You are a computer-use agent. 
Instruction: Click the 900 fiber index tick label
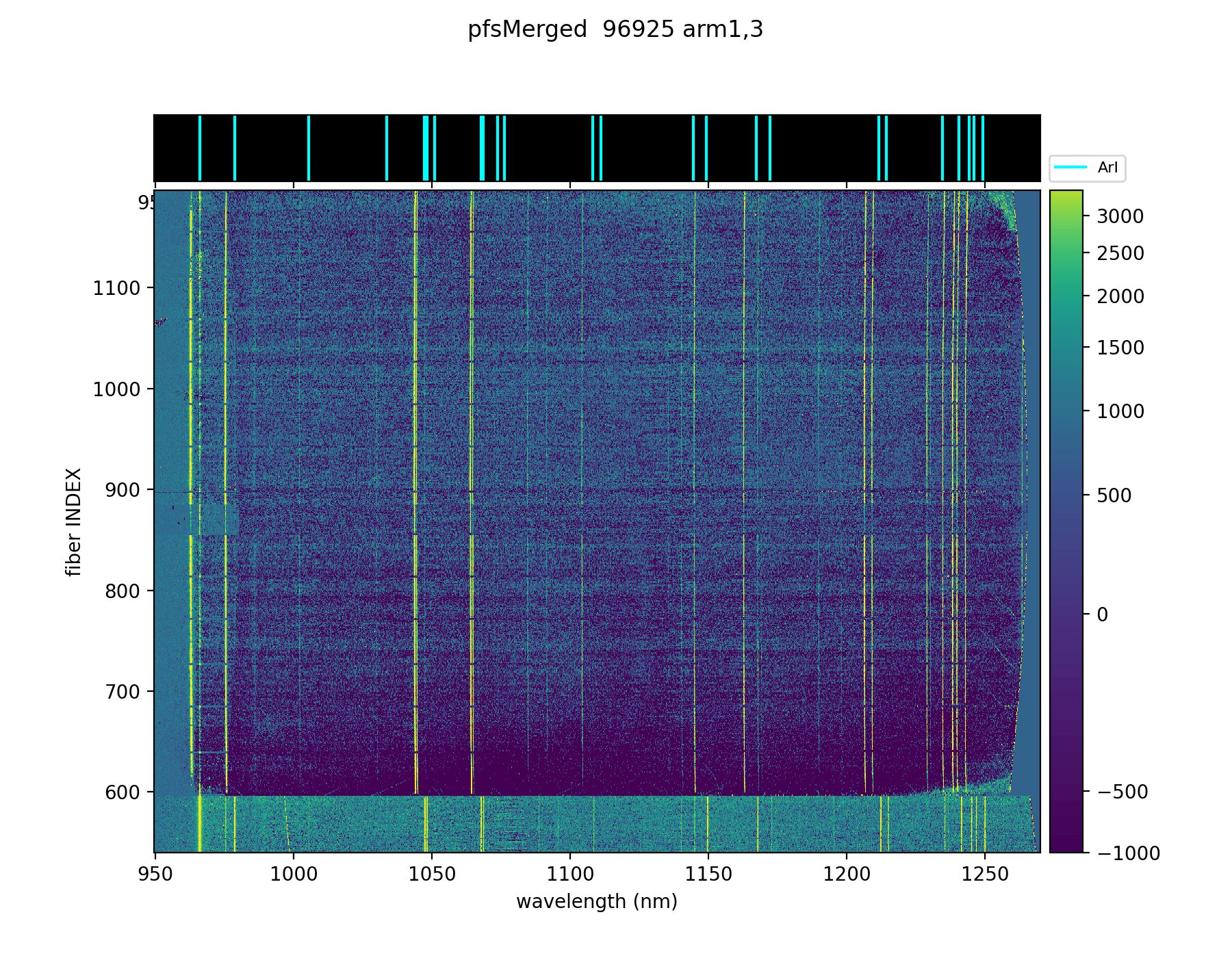(123, 490)
